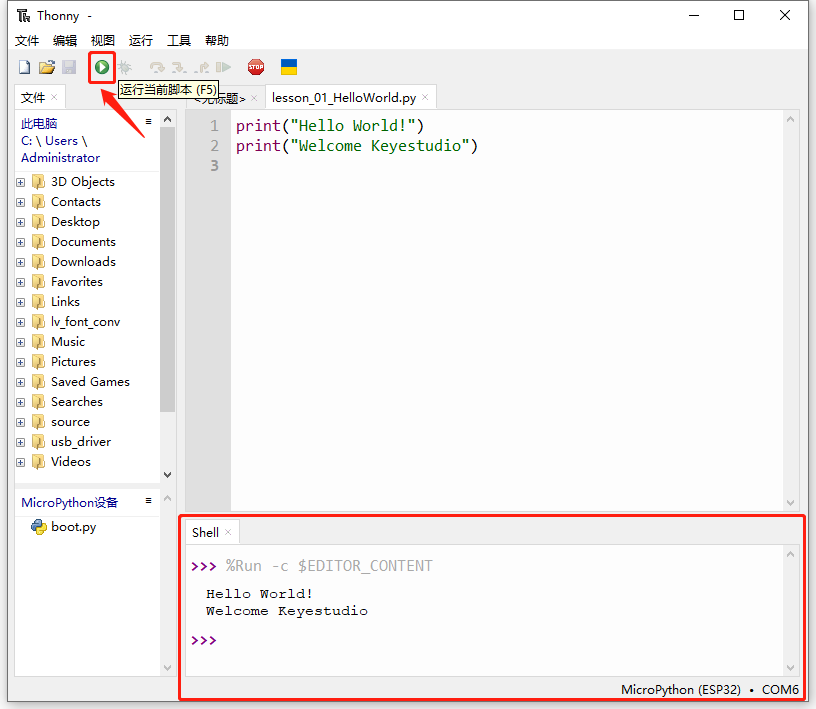This screenshot has width=816, height=709.
Task: Click the file tree scrollbar thumb
Action: click(167, 270)
